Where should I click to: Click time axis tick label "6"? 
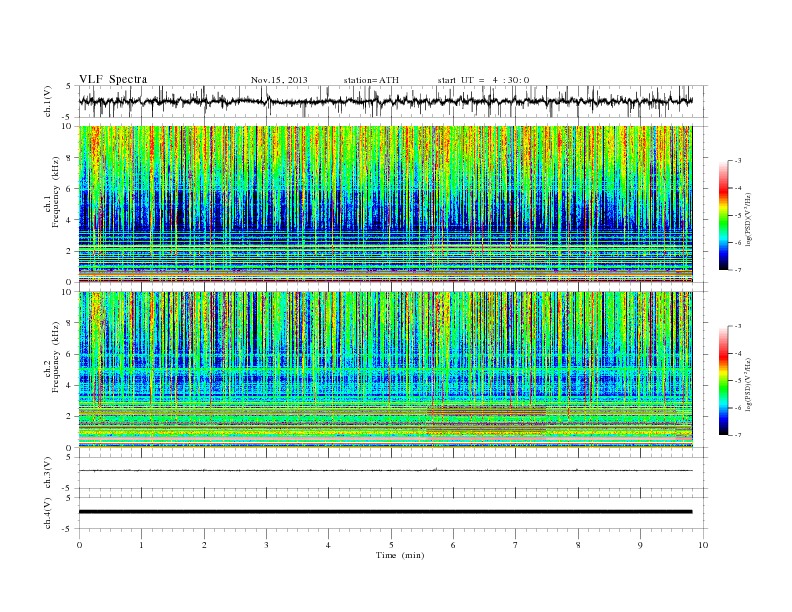453,545
